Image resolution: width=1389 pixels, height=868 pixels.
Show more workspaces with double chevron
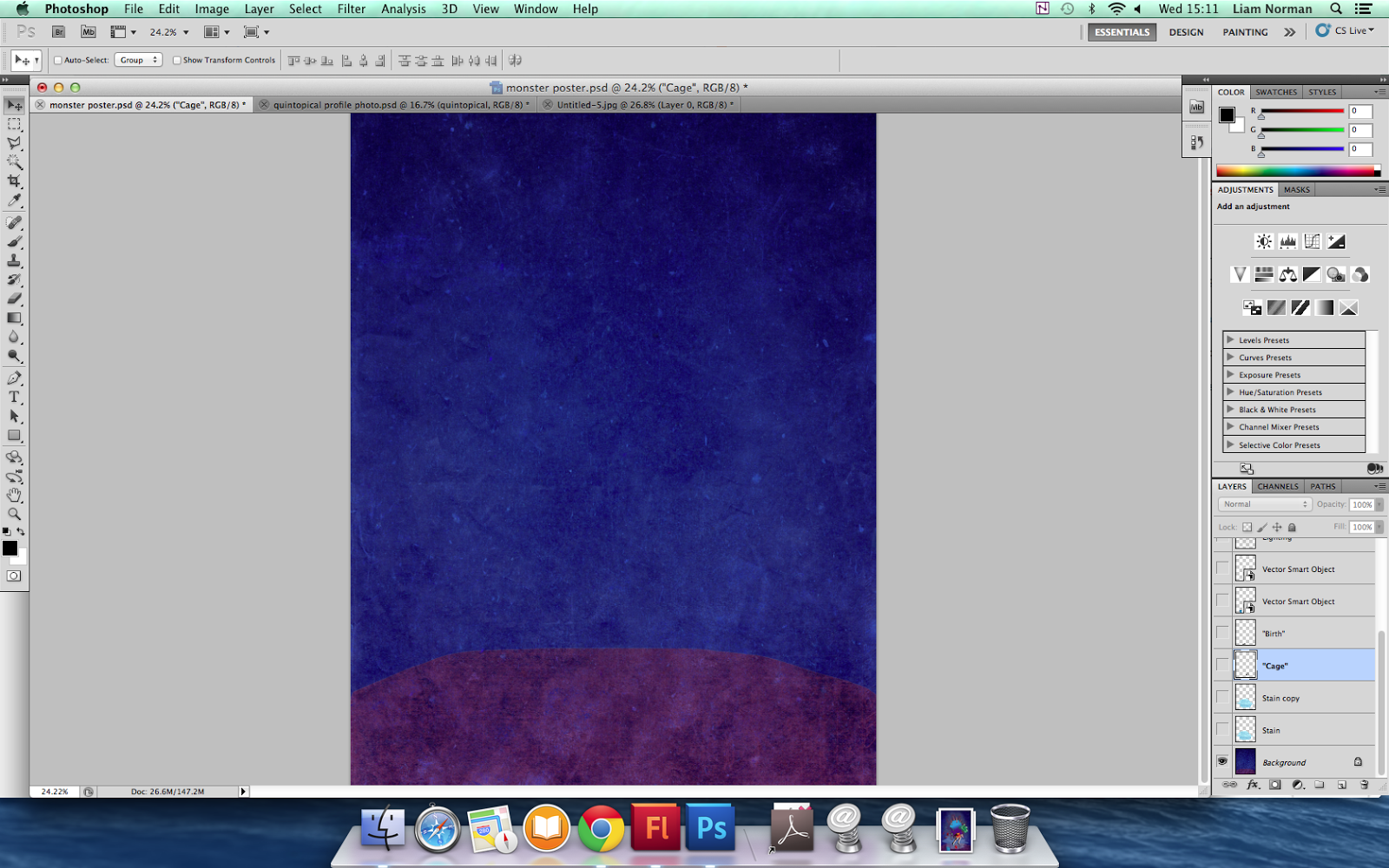tap(1290, 32)
